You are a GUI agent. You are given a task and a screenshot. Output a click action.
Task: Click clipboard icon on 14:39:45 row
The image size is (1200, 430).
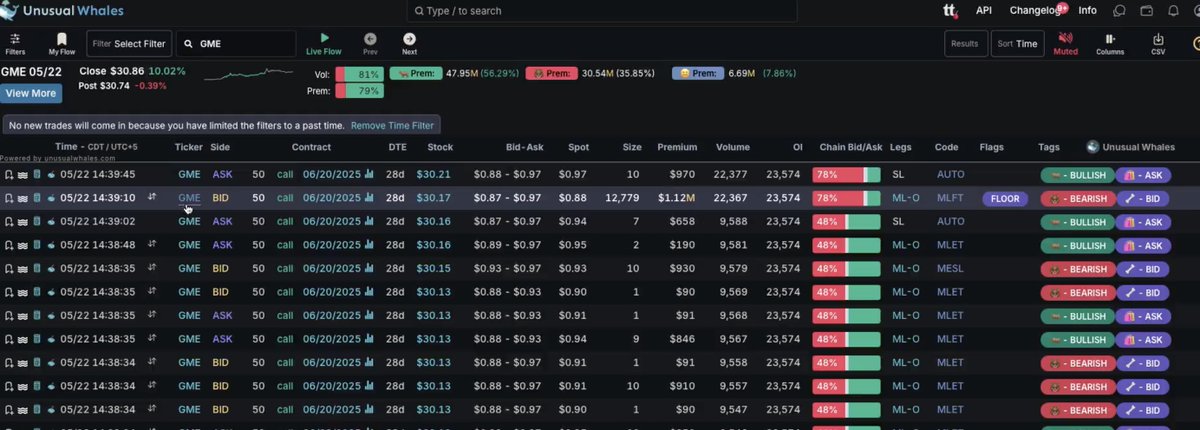pos(36,174)
